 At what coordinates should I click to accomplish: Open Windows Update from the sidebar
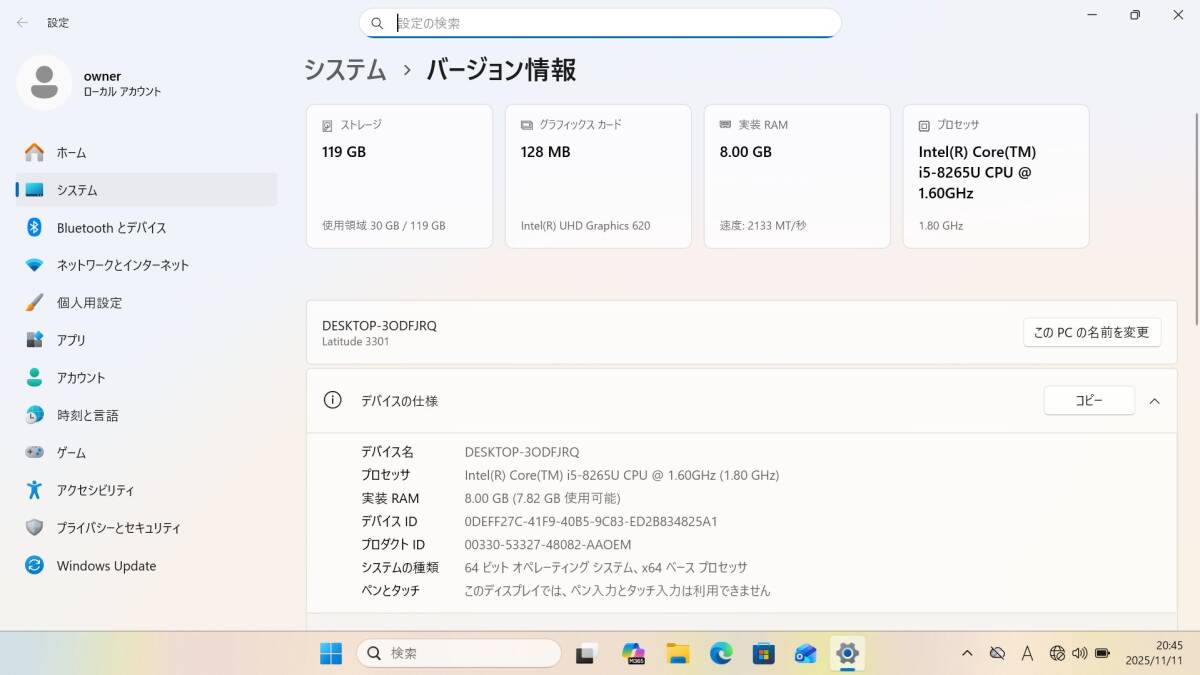(x=104, y=565)
